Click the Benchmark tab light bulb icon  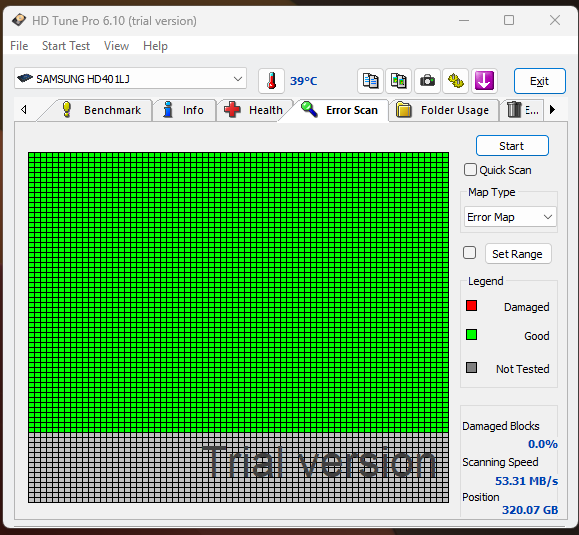coord(66,110)
